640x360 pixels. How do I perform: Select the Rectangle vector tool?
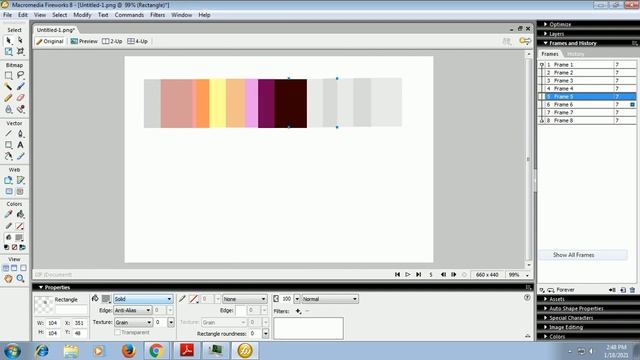(x=9, y=145)
